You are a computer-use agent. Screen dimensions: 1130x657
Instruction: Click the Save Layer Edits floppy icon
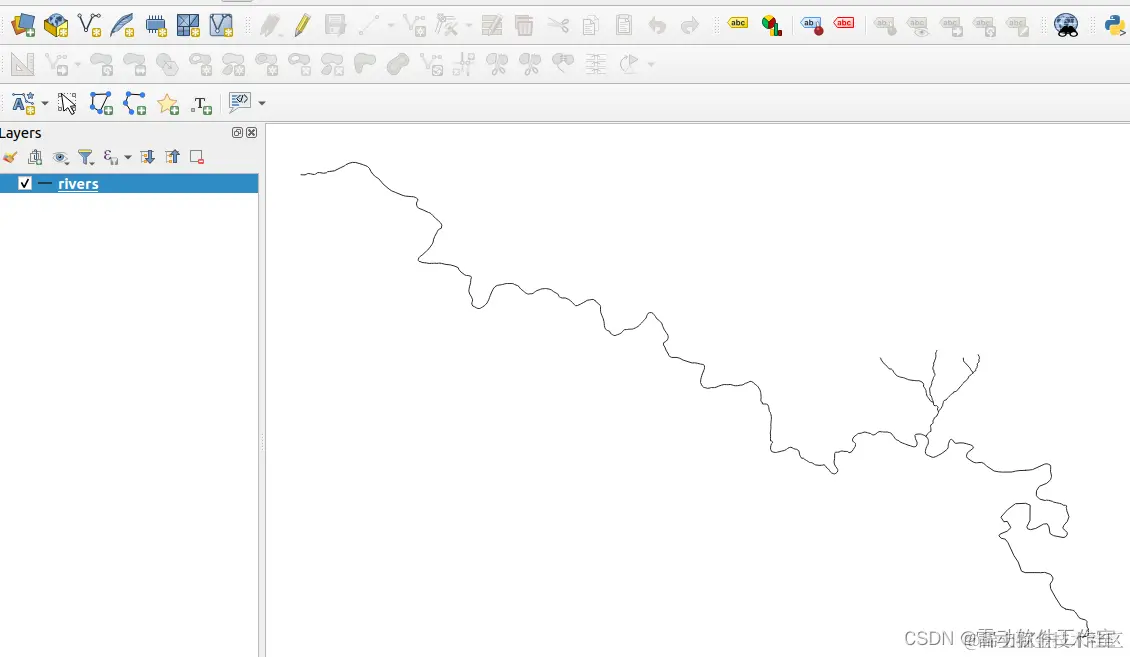pos(335,25)
